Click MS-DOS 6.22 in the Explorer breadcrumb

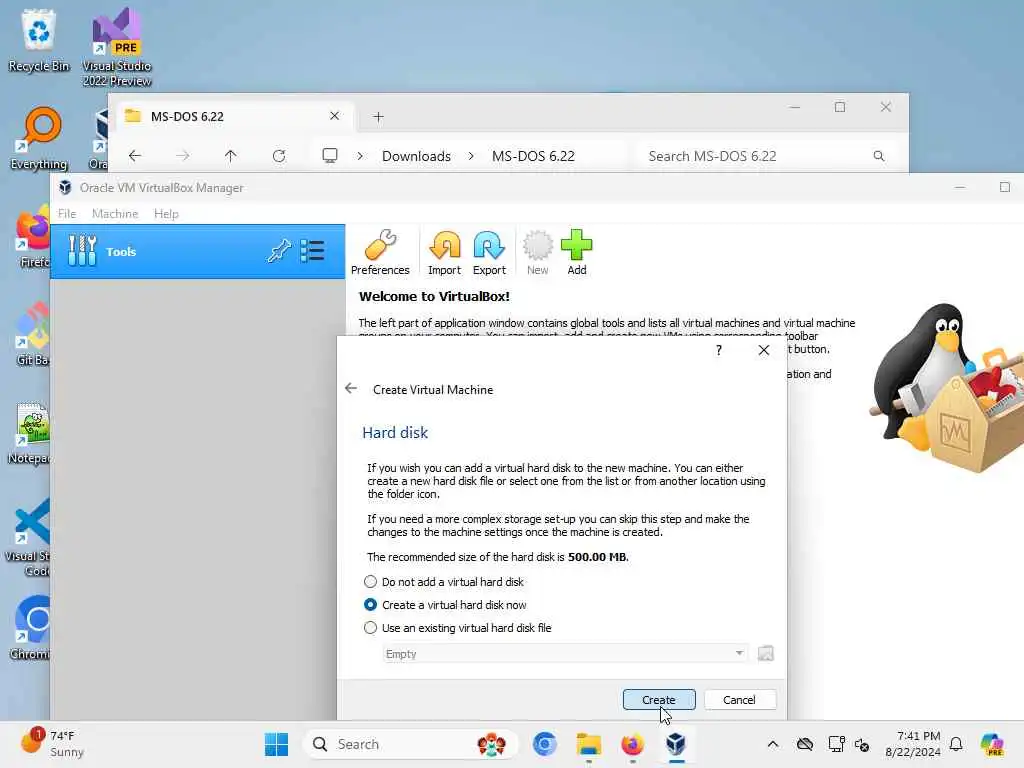pos(533,156)
